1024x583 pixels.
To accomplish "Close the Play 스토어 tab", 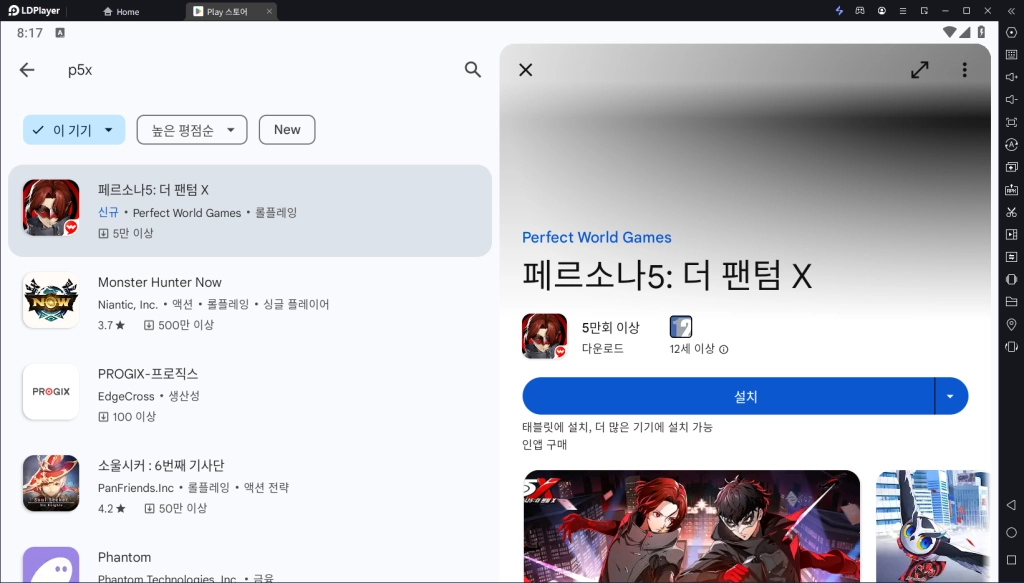I will pos(269,11).
